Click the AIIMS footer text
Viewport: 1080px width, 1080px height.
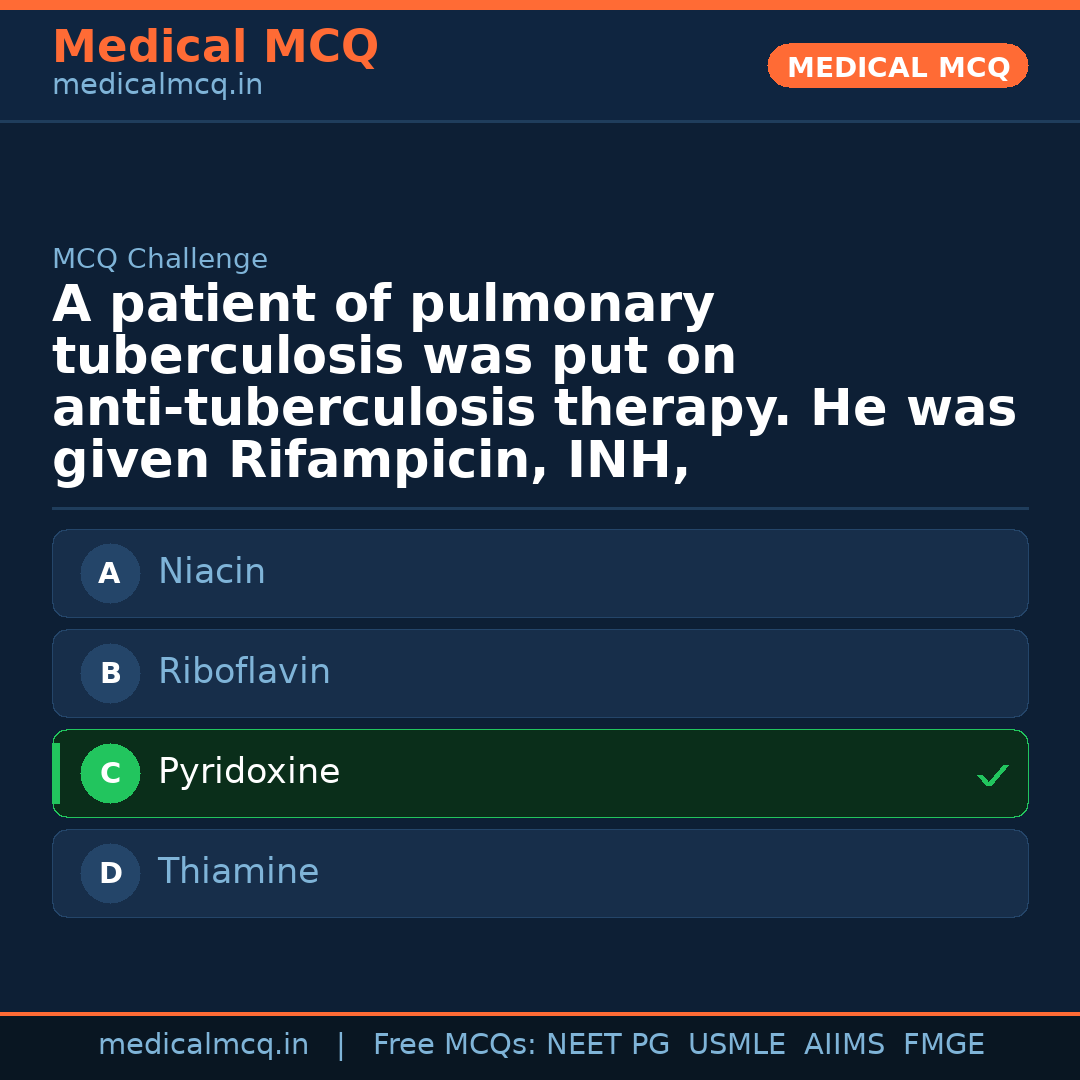844,1045
